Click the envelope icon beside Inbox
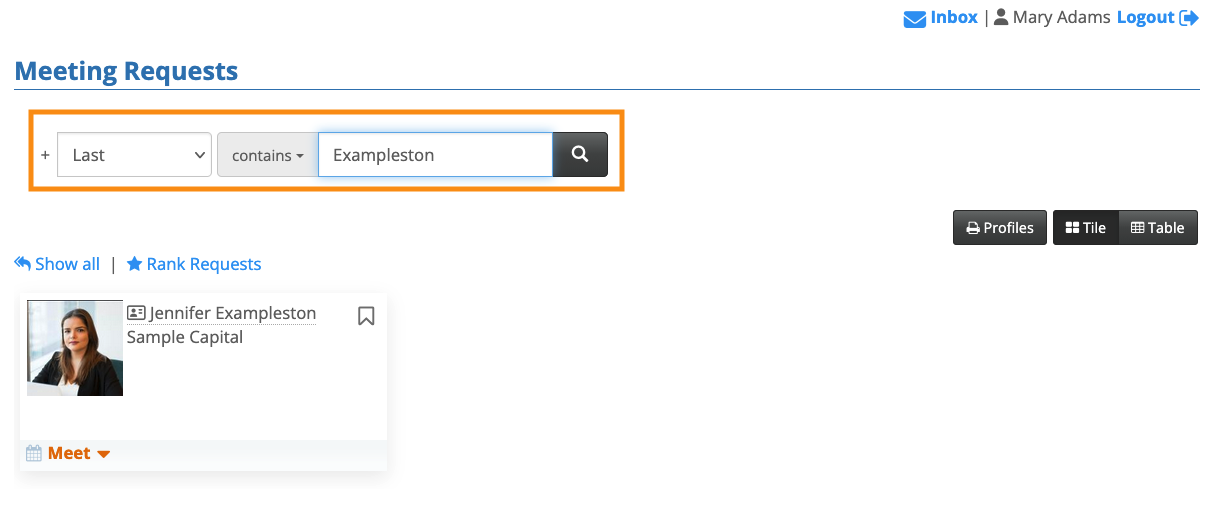This screenshot has width=1217, height=510. 914,18
